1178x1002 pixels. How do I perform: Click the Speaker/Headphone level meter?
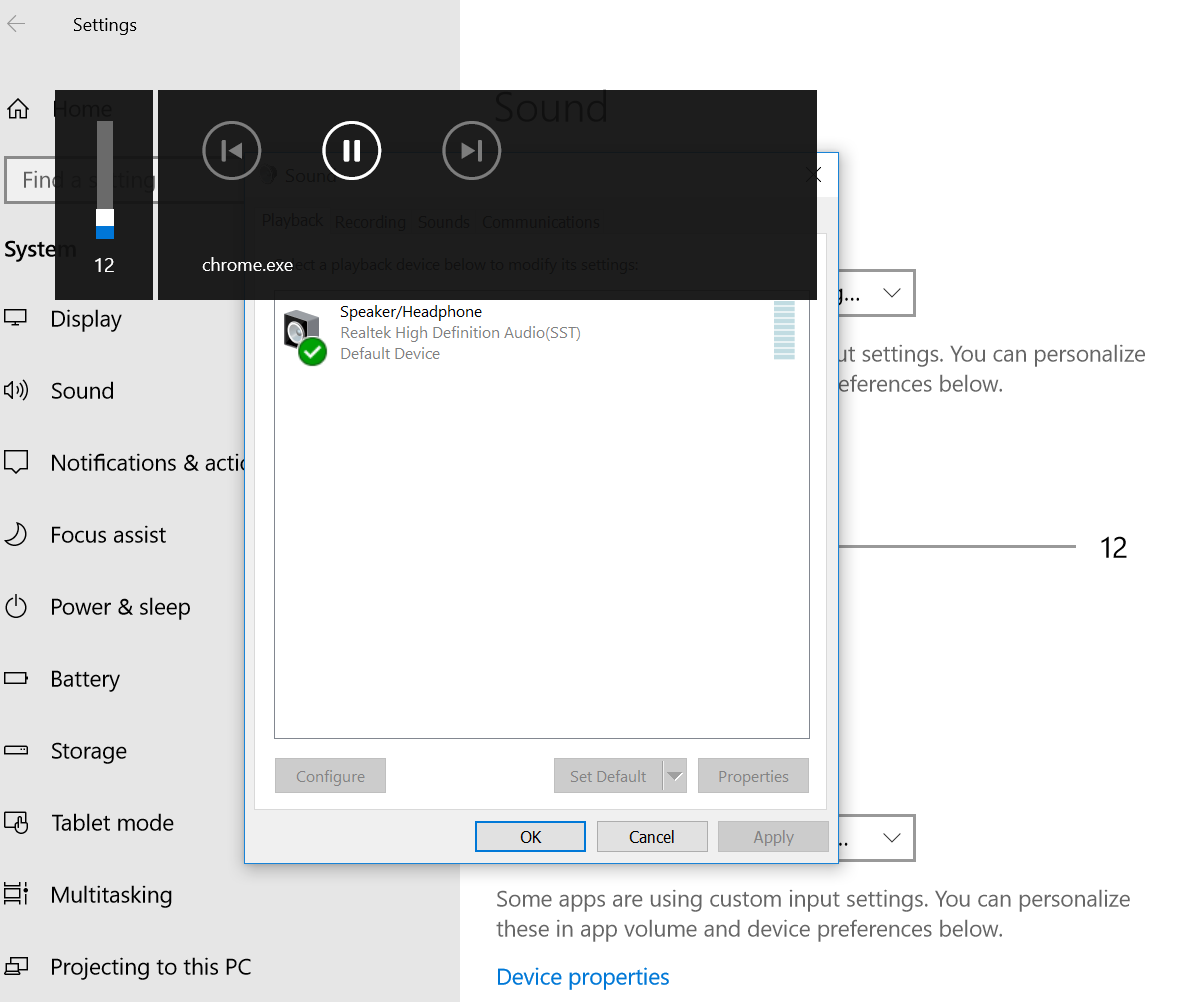(784, 330)
